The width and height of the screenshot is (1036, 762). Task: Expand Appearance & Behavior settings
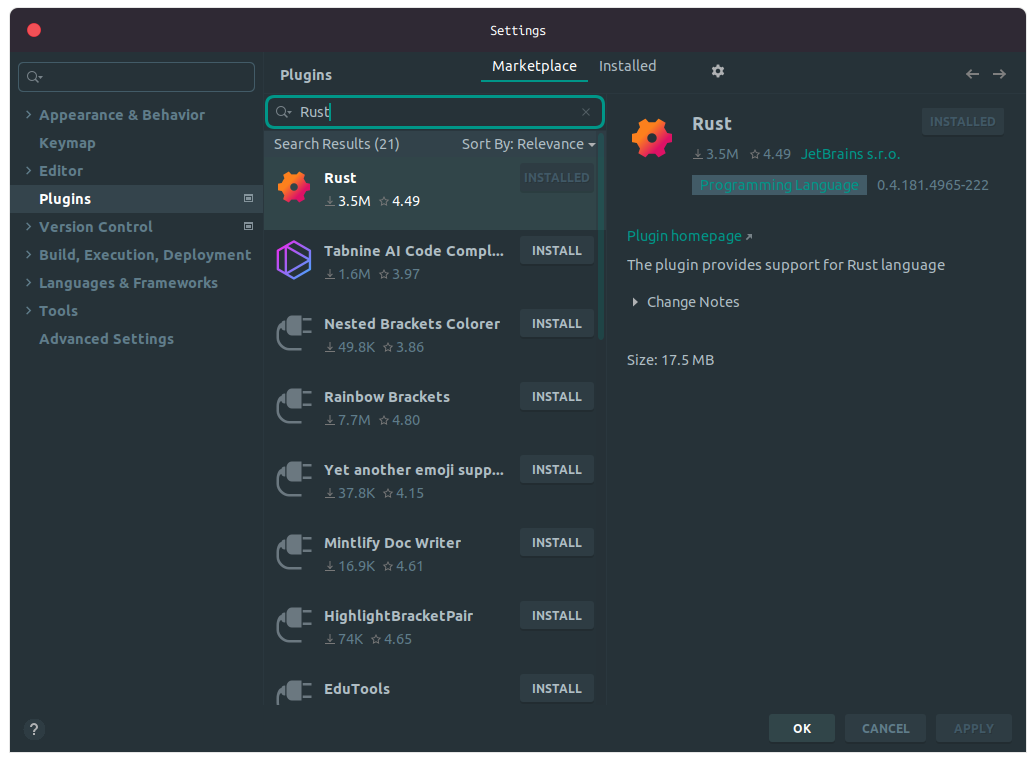(28, 114)
